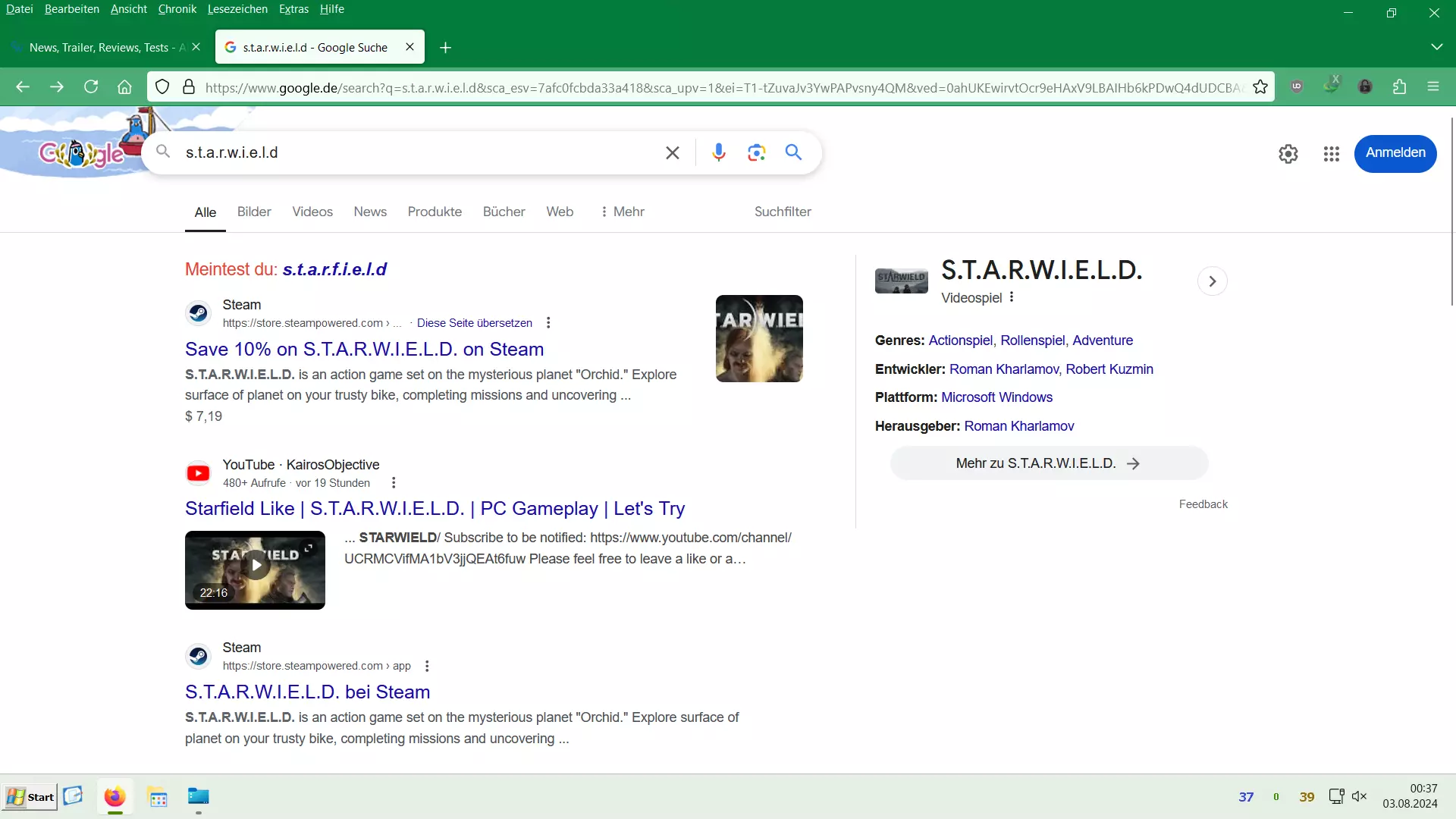Open the Ansicht menu

[129, 9]
